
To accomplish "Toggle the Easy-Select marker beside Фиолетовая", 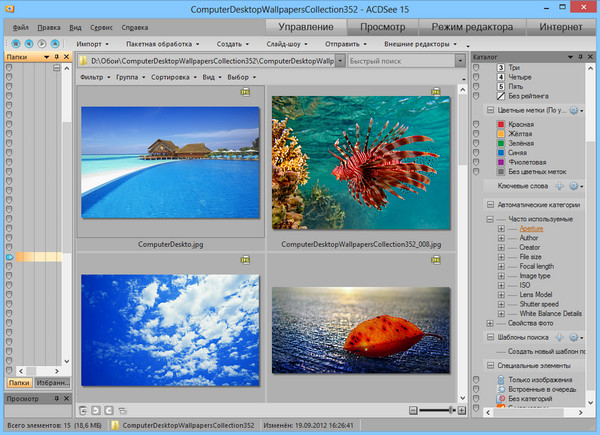I will pos(477,162).
